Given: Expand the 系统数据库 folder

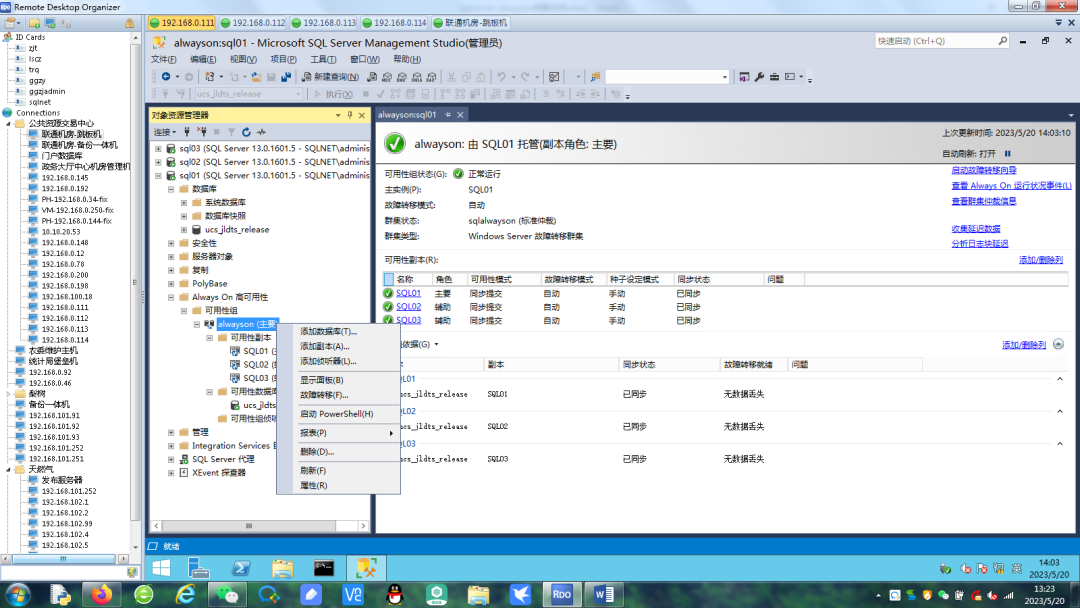Looking at the screenshot, I should point(184,202).
